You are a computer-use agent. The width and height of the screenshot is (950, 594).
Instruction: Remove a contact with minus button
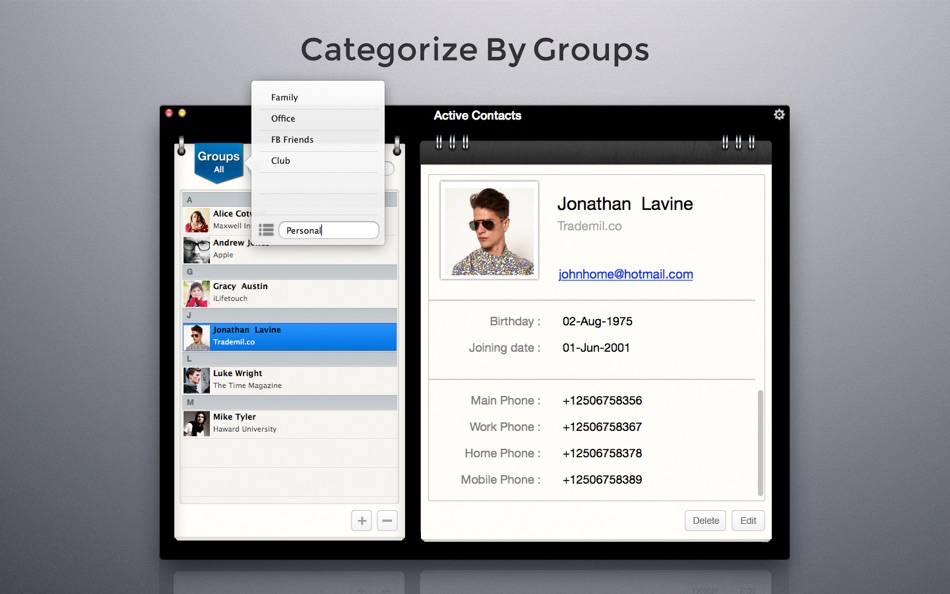[387, 520]
